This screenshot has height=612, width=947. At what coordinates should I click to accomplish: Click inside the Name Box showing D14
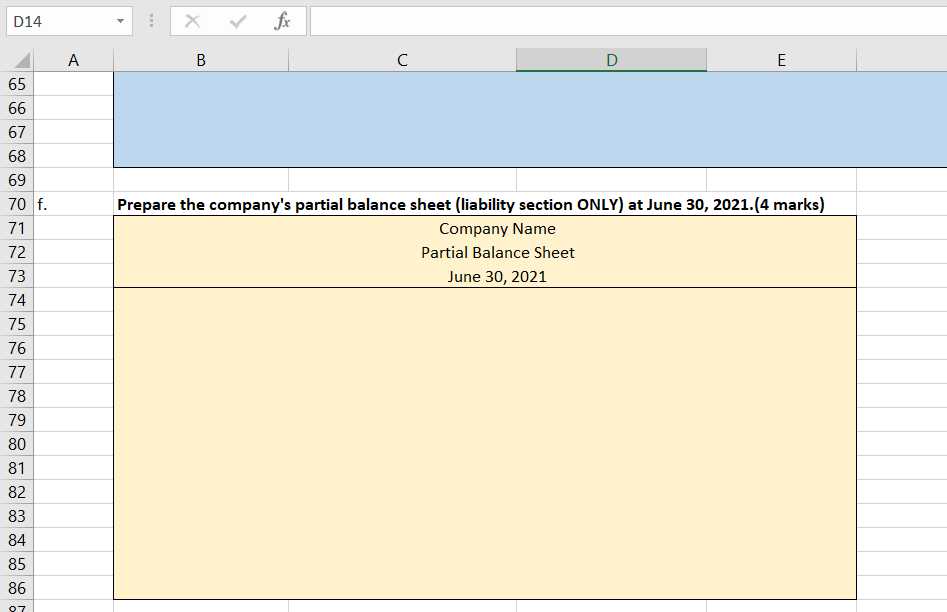tap(60, 21)
